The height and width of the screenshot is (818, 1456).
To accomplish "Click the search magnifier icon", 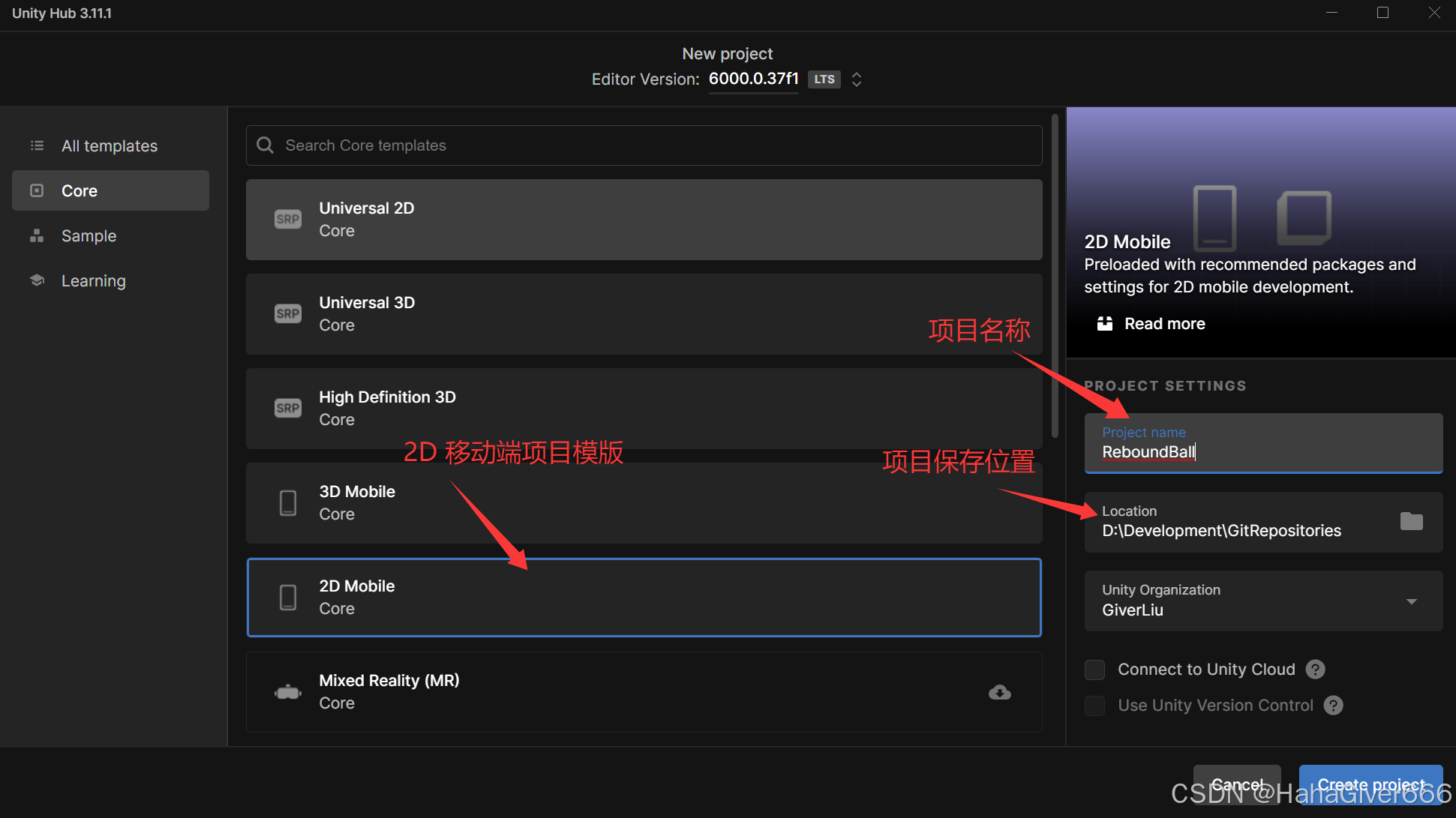I will pos(266,145).
